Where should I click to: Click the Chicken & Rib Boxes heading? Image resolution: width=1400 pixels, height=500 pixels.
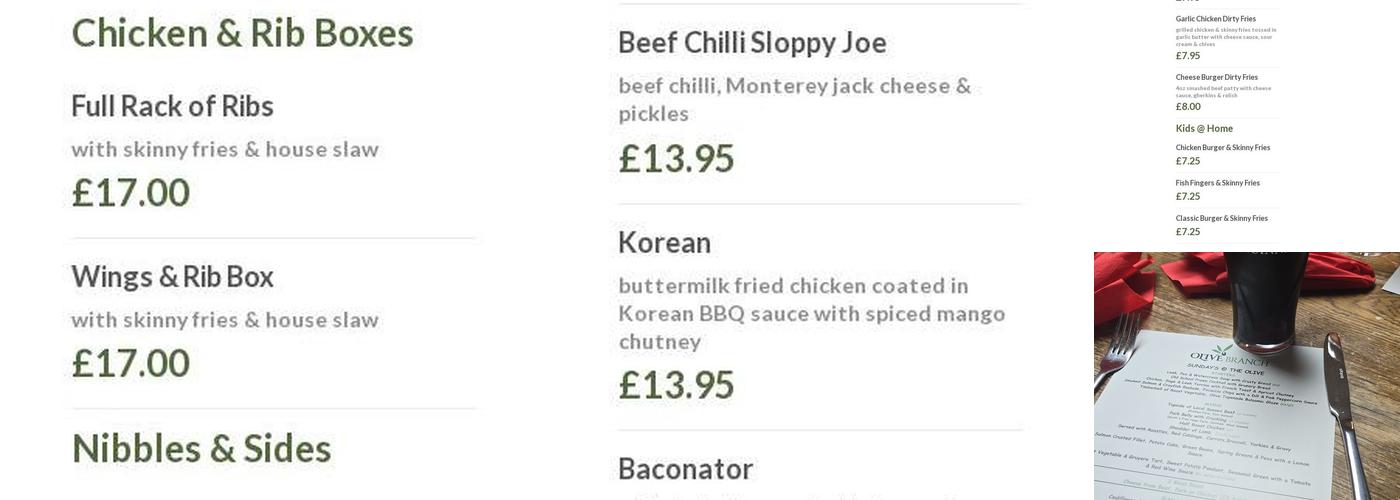[242, 33]
